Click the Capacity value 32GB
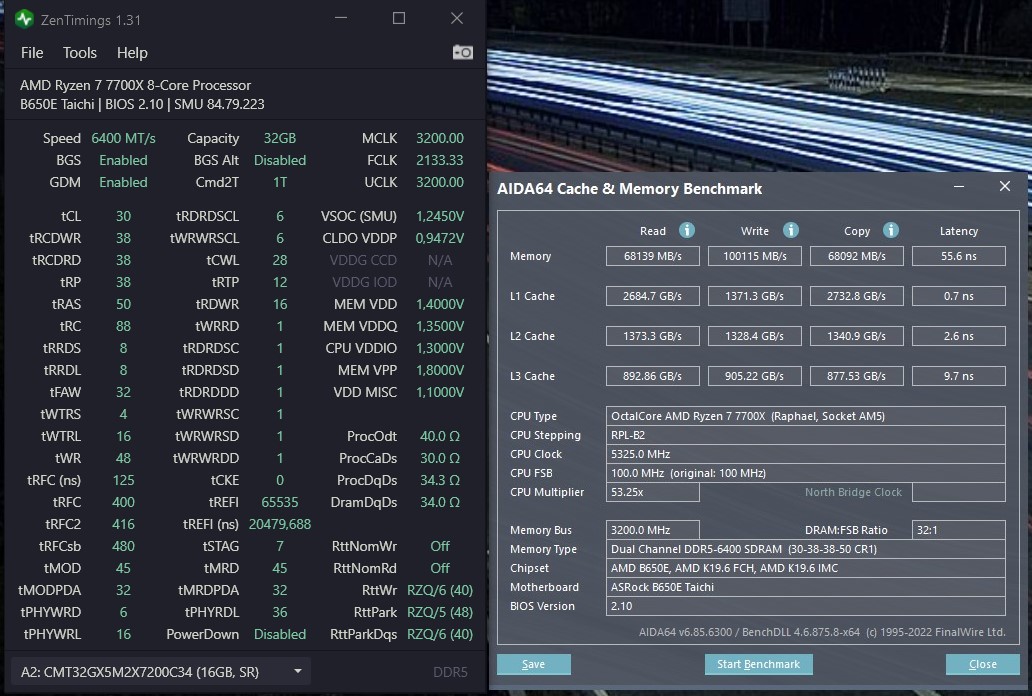Screen dimensions: 1032x696 click(280, 138)
